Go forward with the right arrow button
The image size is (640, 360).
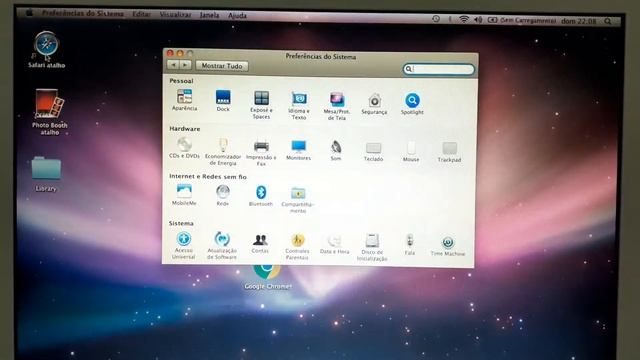185,65
